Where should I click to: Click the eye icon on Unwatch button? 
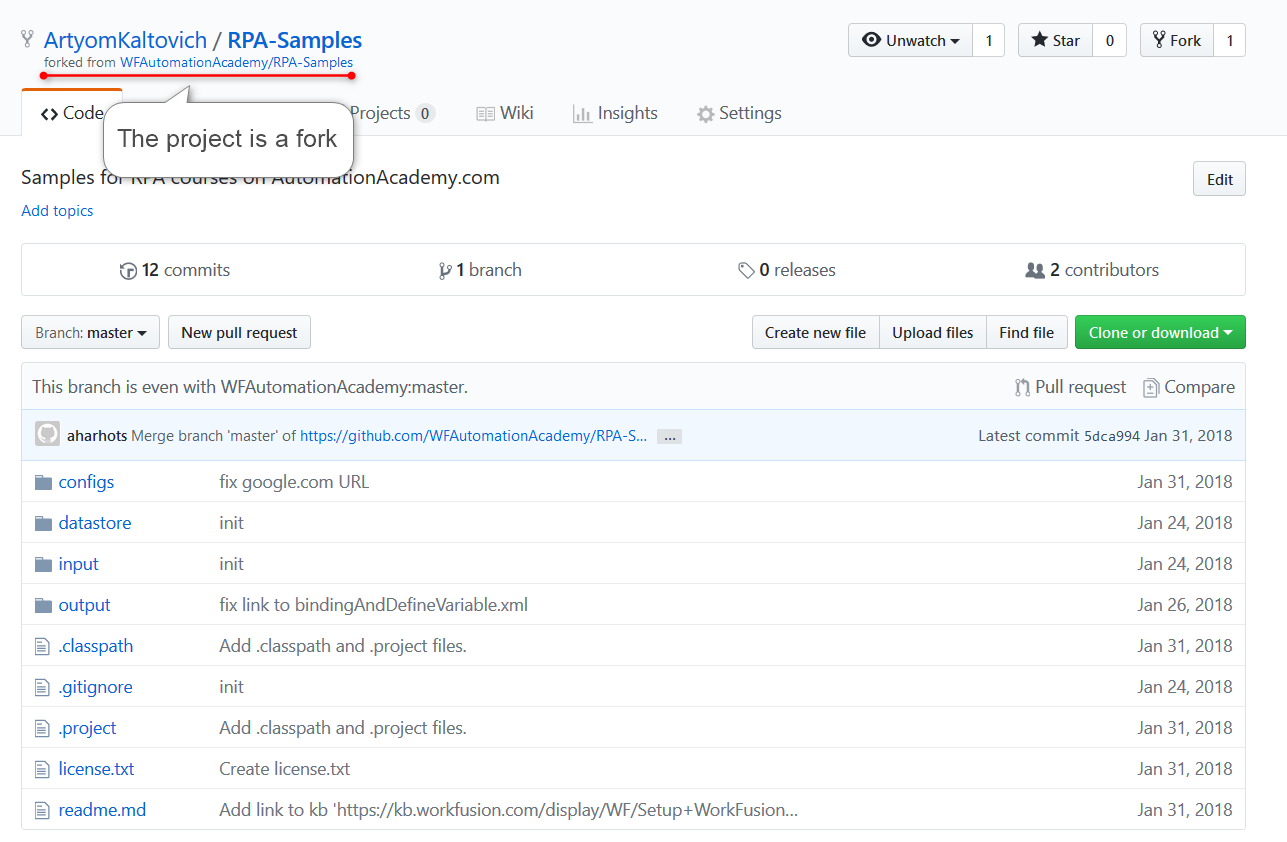871,40
